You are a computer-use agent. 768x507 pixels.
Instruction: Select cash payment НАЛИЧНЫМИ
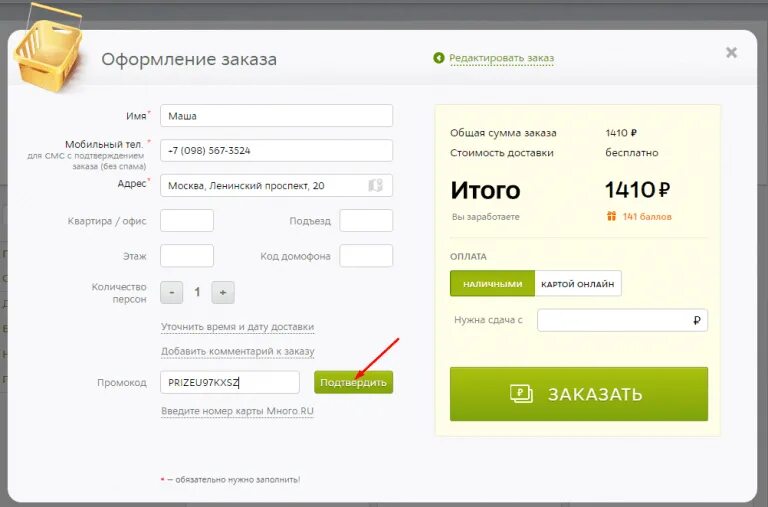[x=492, y=284]
